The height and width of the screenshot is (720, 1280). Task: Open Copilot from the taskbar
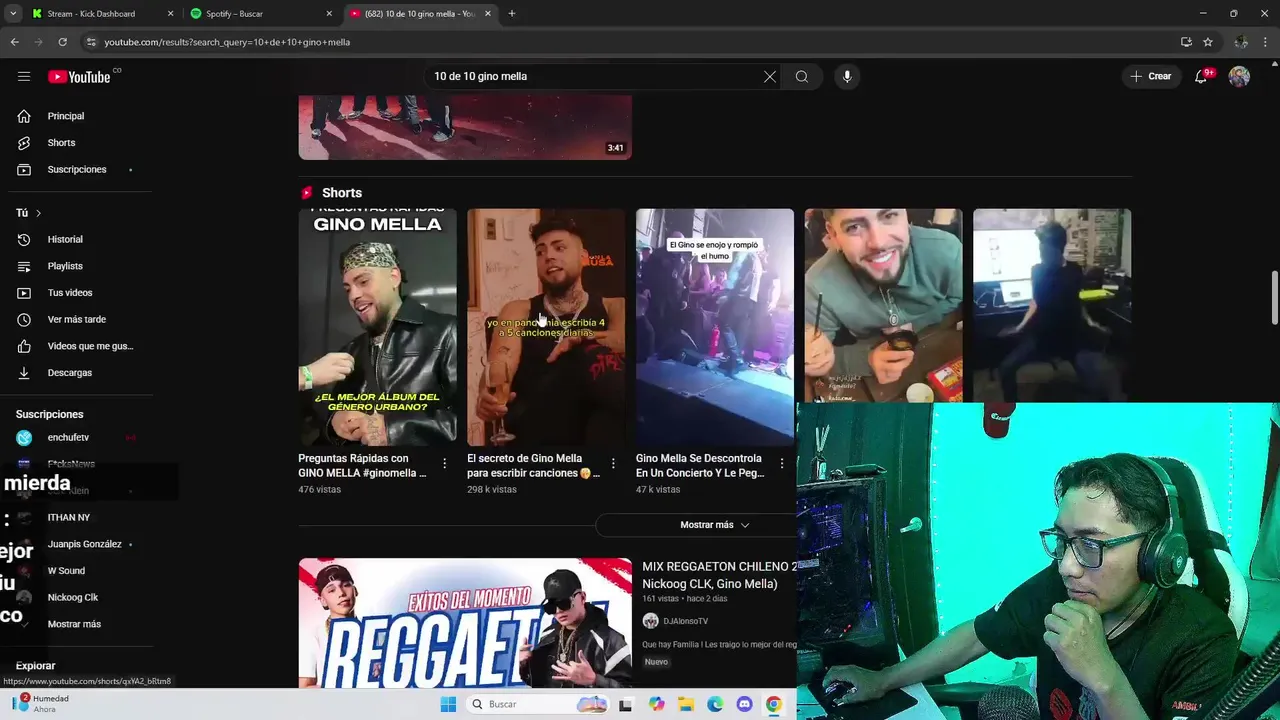click(656, 704)
